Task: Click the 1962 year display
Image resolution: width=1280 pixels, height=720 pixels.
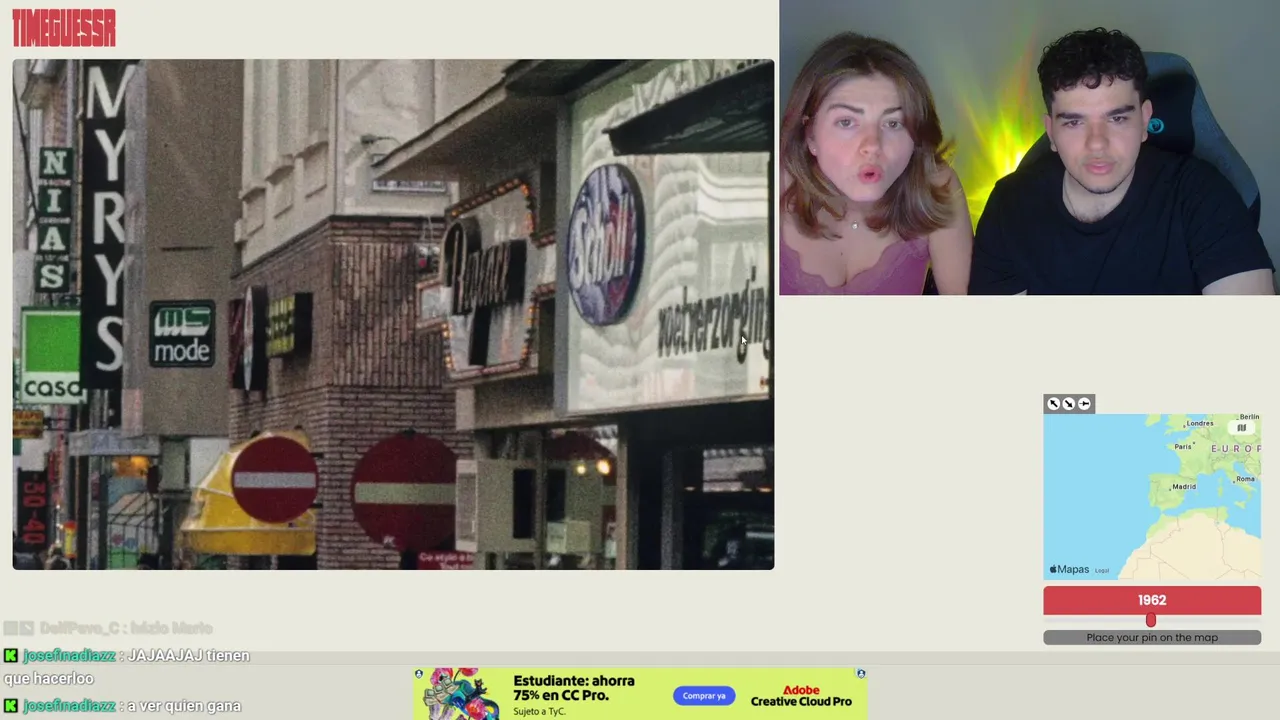Action: click(1152, 600)
